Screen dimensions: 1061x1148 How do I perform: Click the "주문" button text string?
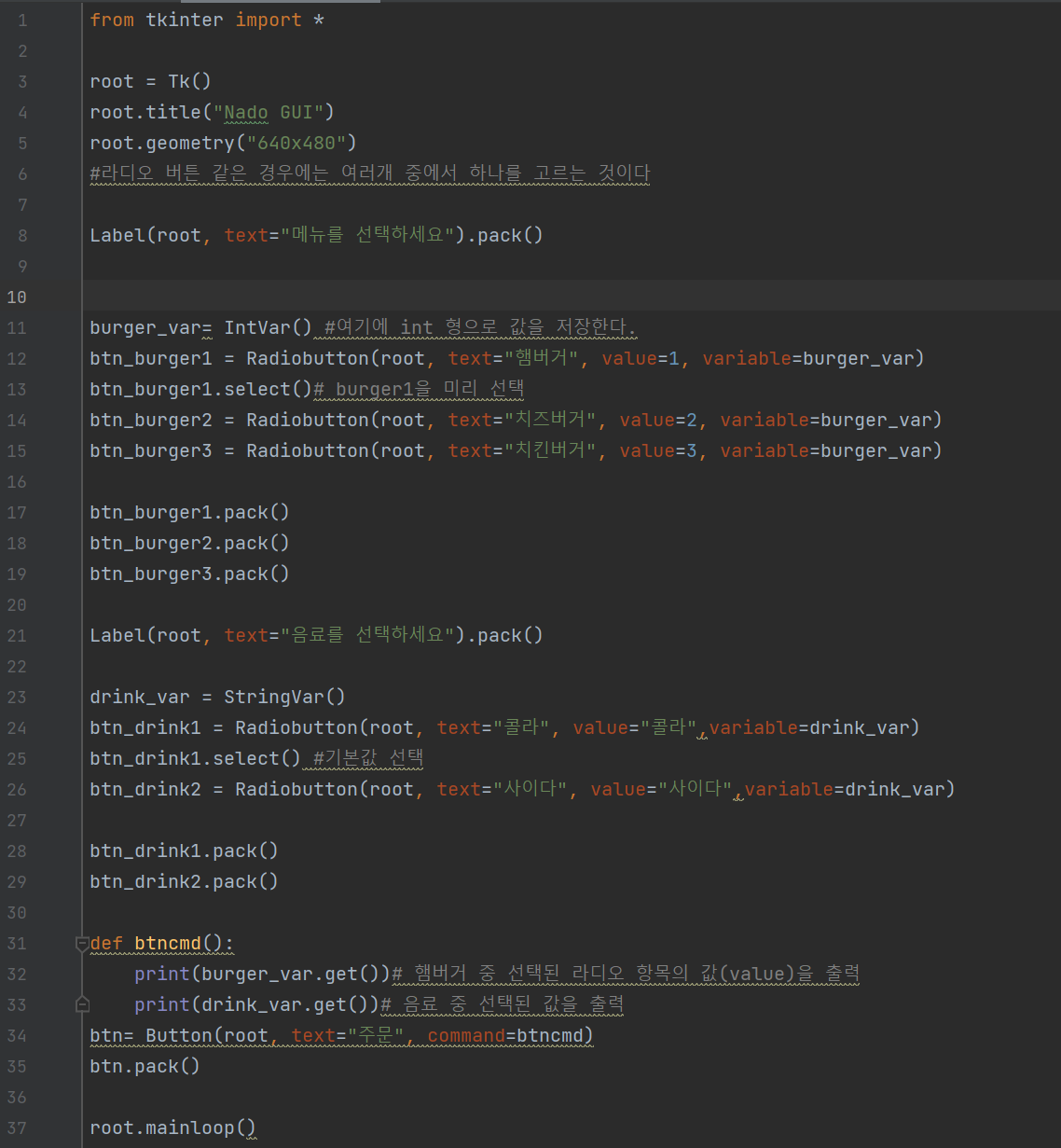(x=376, y=1035)
